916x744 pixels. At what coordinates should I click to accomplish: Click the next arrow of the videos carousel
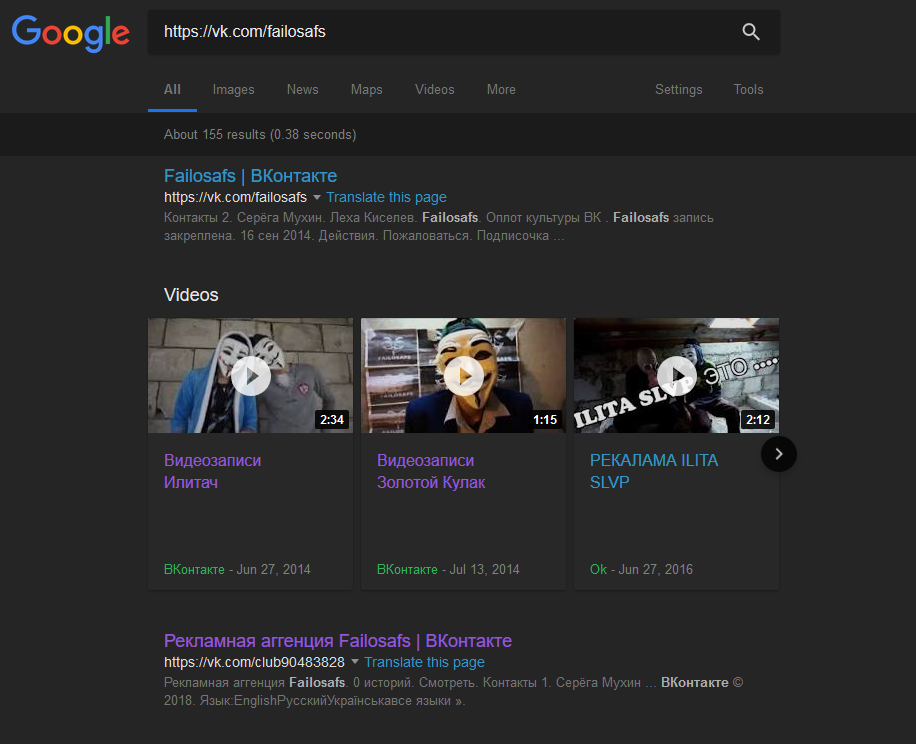coord(779,454)
